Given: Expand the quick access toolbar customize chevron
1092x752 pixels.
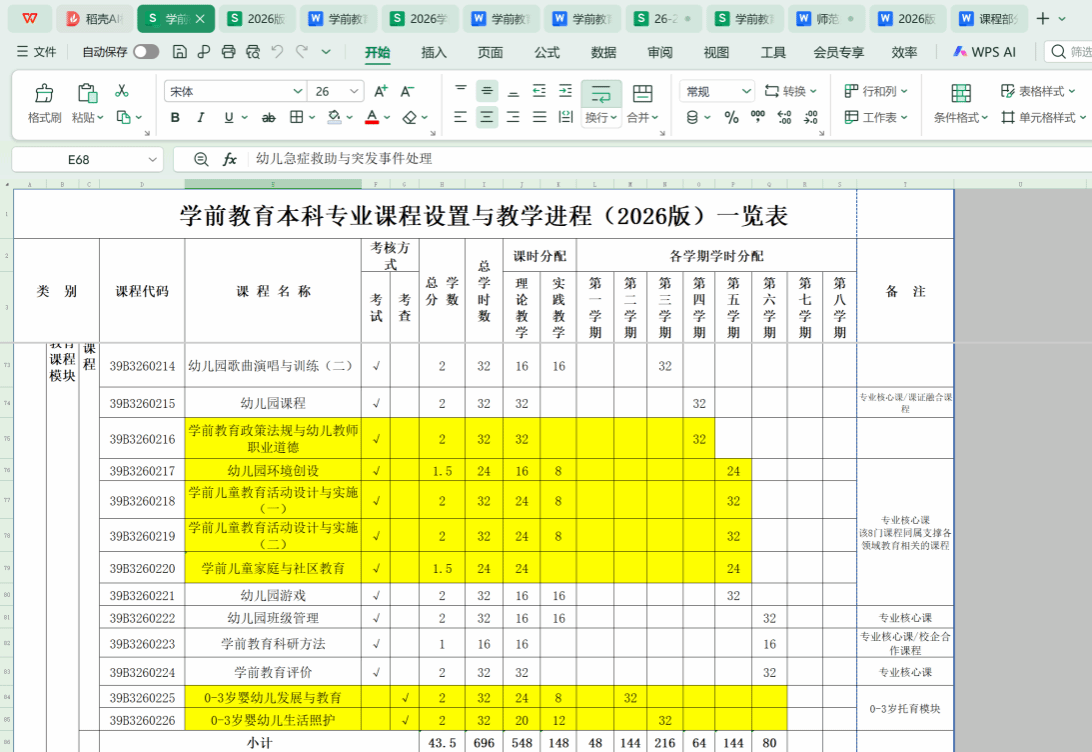Looking at the screenshot, I should tap(326, 52).
